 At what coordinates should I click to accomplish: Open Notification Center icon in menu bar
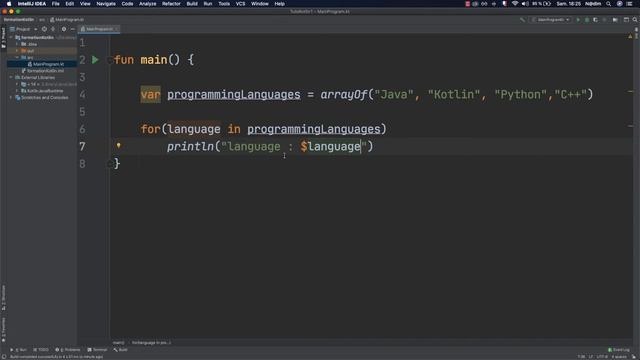pos(630,4)
